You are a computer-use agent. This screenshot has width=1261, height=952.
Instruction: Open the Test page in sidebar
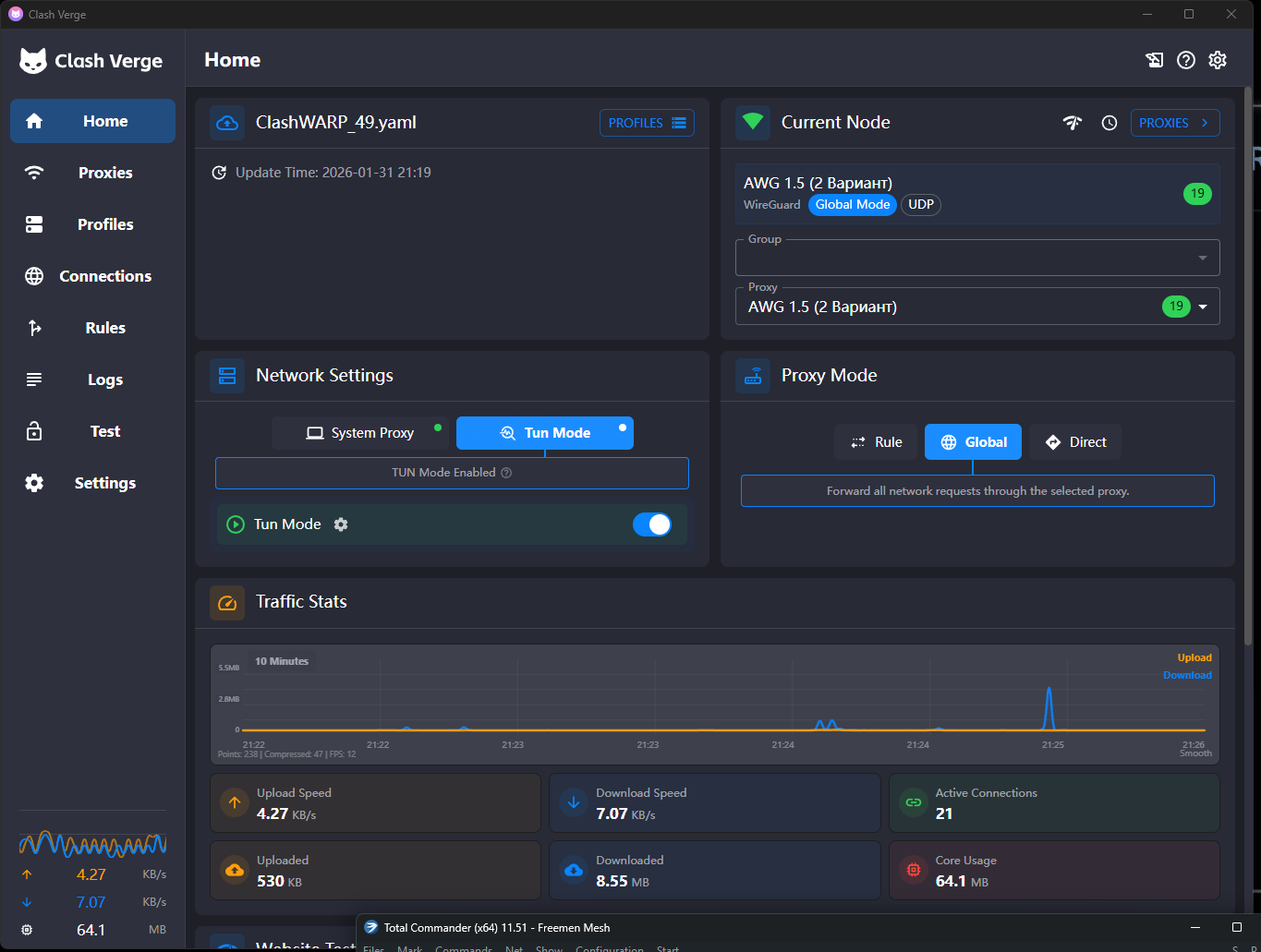92,431
